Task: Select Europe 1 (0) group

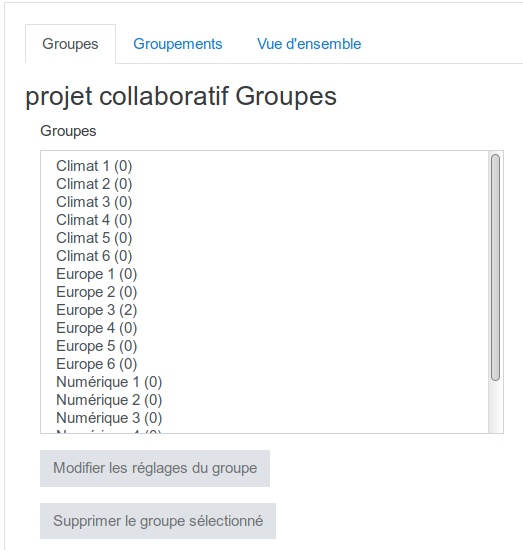Action: tap(264, 274)
